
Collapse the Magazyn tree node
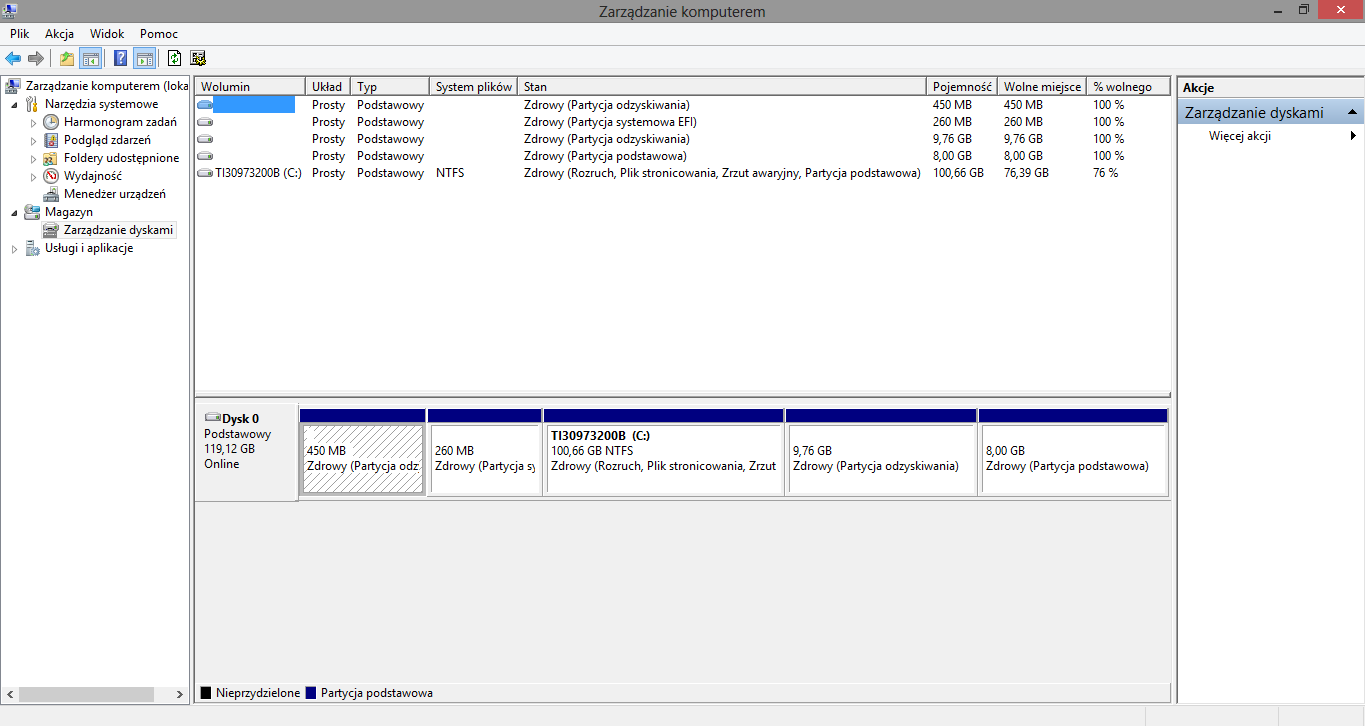point(14,213)
